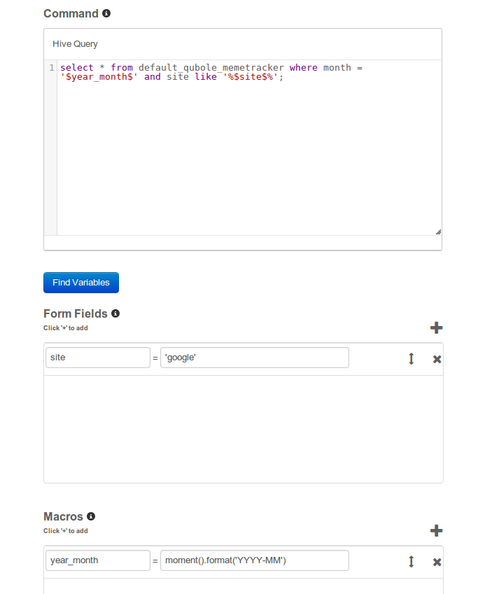Click reorder arrow for year_month macro row
Screen dimensions: 485x594
click(x=411, y=561)
